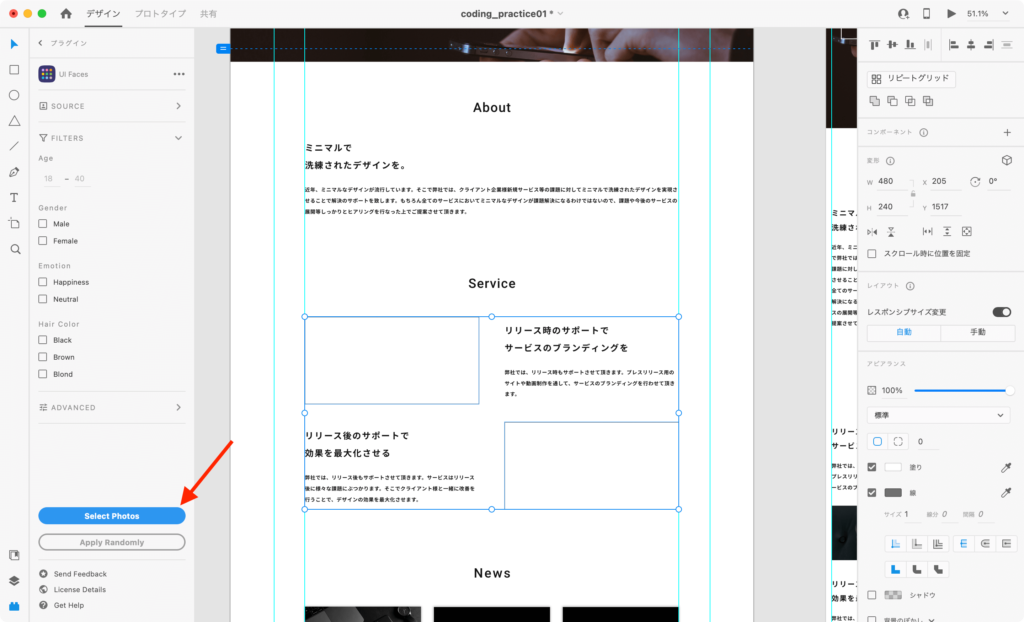Select the Select (arrow) tool
The height and width of the screenshot is (622, 1024).
14,44
